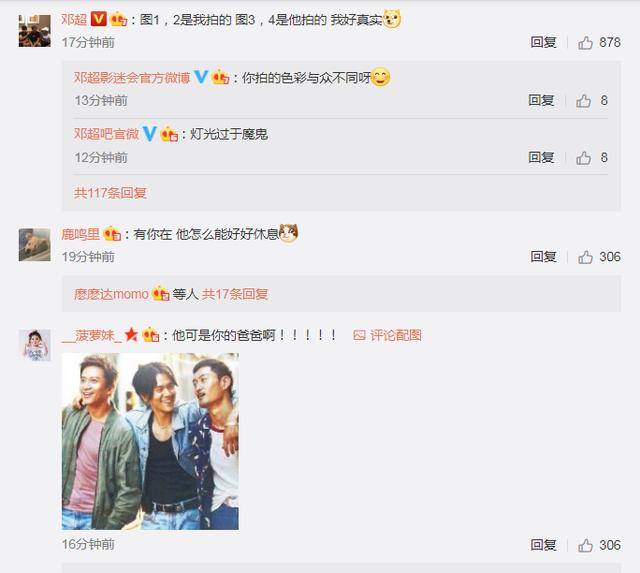The image size is (640, 573).
Task: Like 邓超's comment with 878 likes
Action: click(x=585, y=42)
